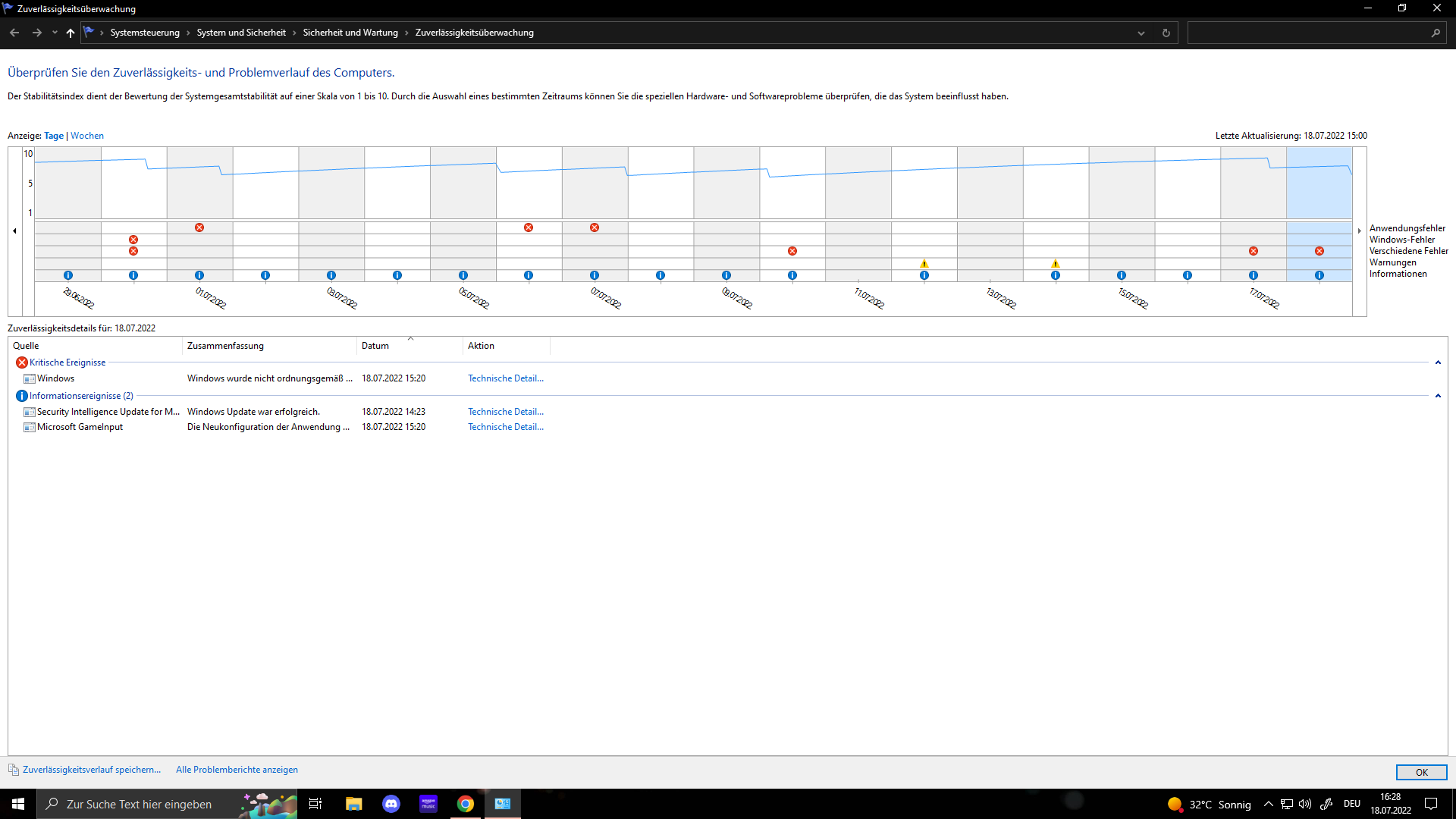
Task: Navigate up one level with up arrow
Action: [71, 33]
